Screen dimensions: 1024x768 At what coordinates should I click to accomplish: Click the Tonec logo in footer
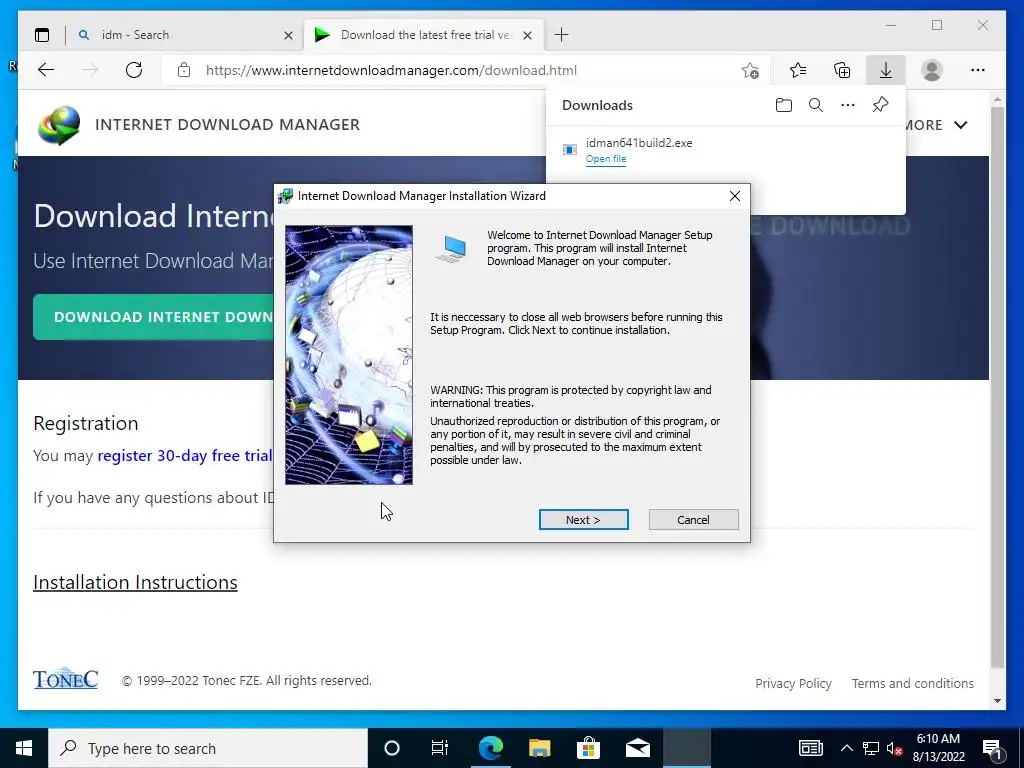[x=65, y=679]
